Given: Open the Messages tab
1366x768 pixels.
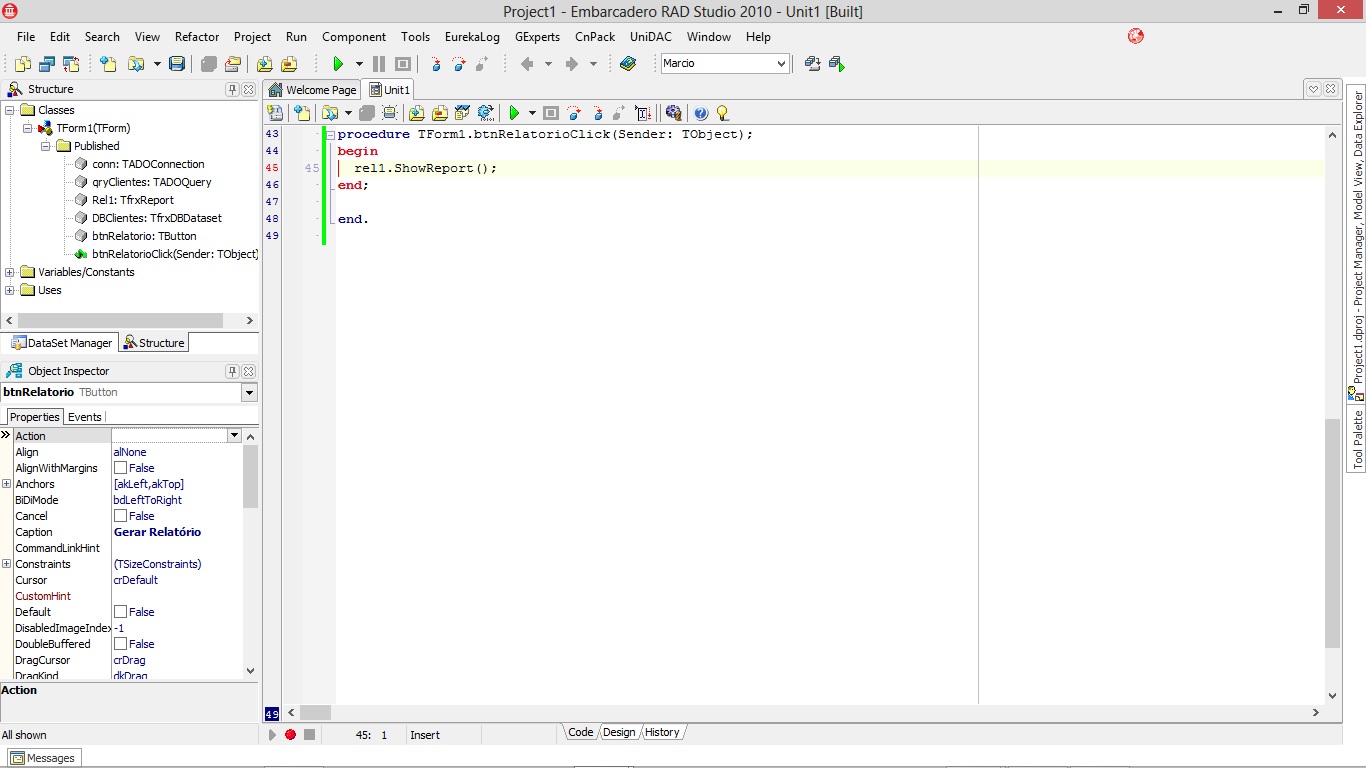Looking at the screenshot, I should click(x=43, y=758).
